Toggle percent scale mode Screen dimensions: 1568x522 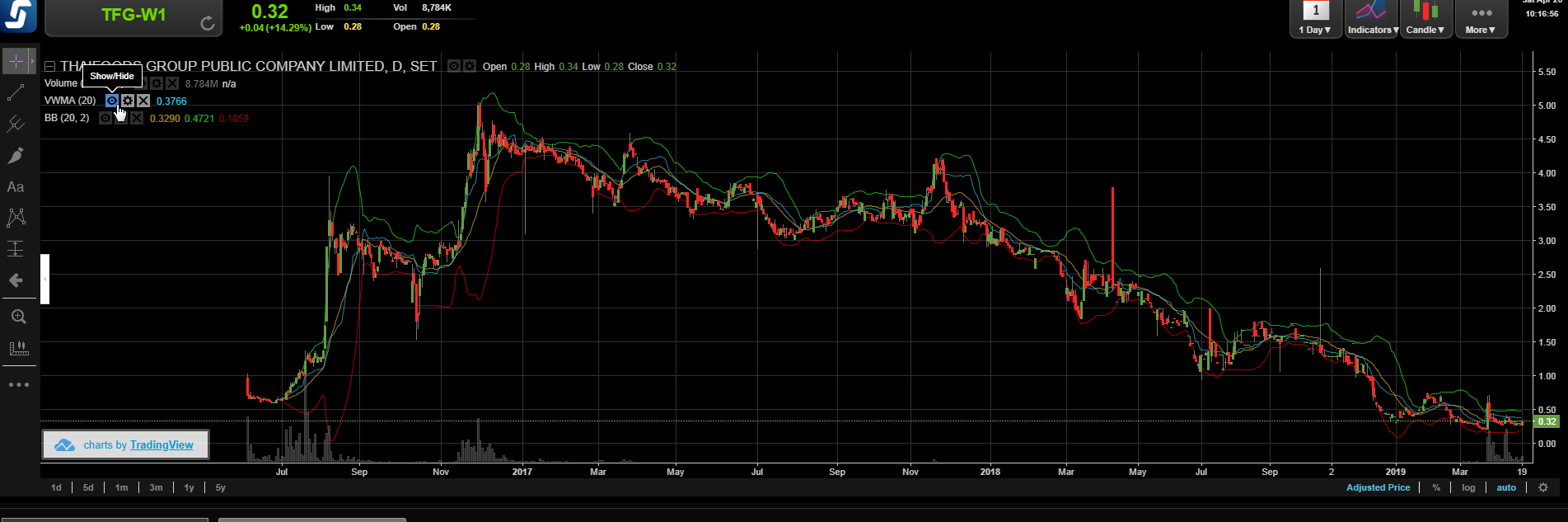[1436, 487]
